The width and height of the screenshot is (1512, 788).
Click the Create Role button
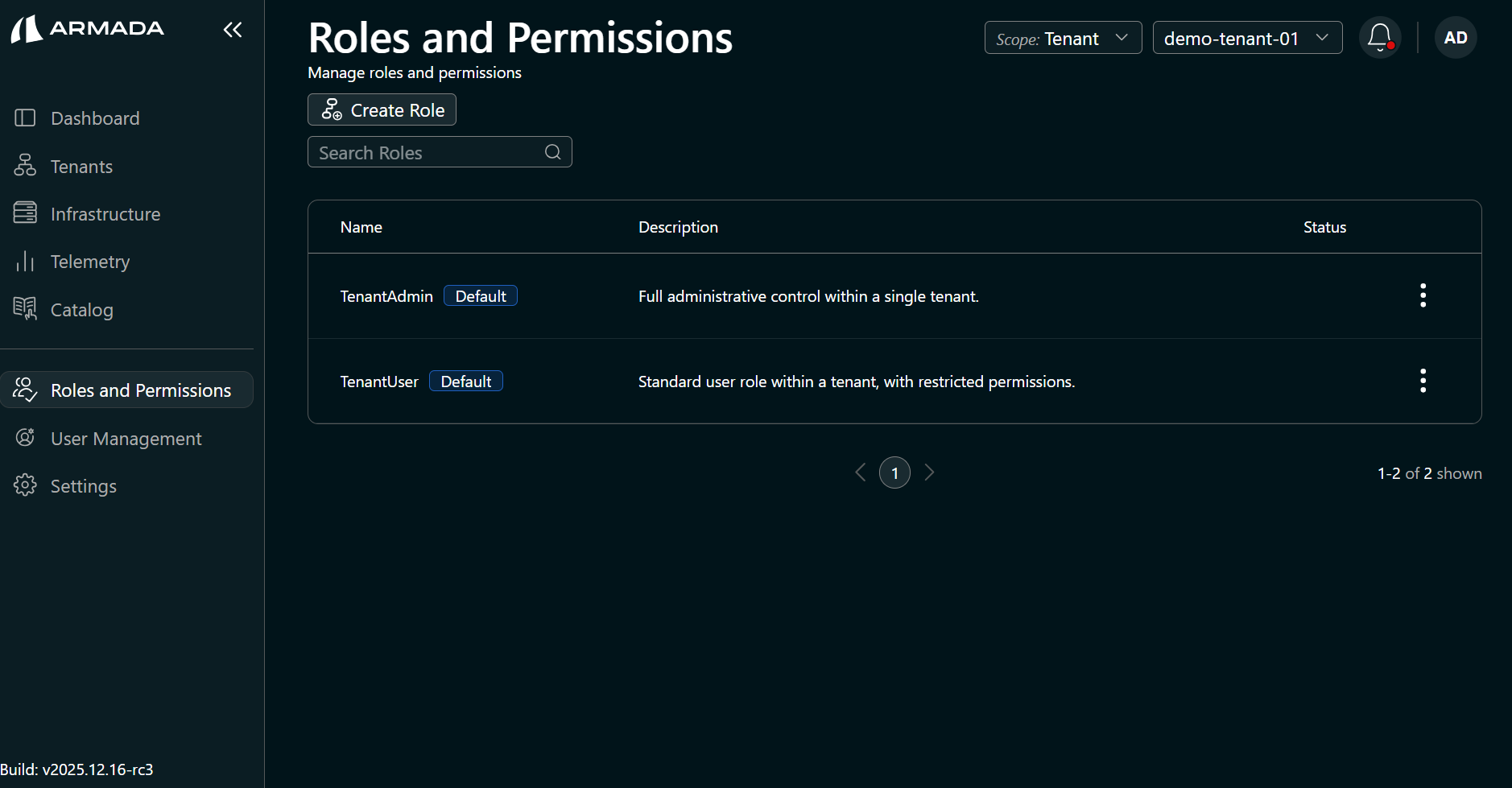click(382, 109)
